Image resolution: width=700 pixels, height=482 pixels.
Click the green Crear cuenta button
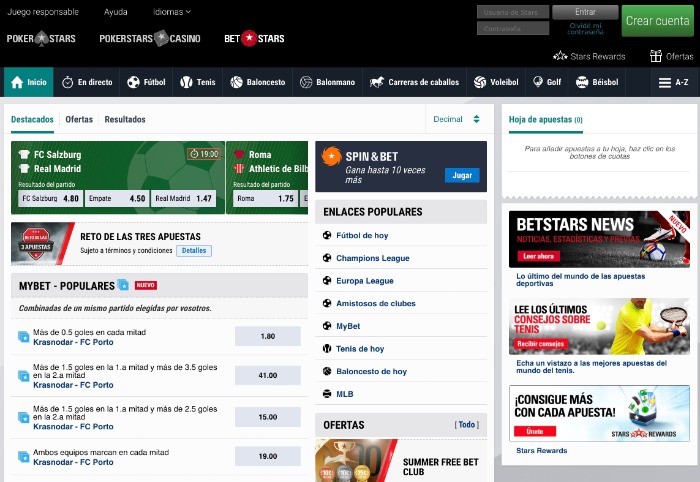[658, 21]
